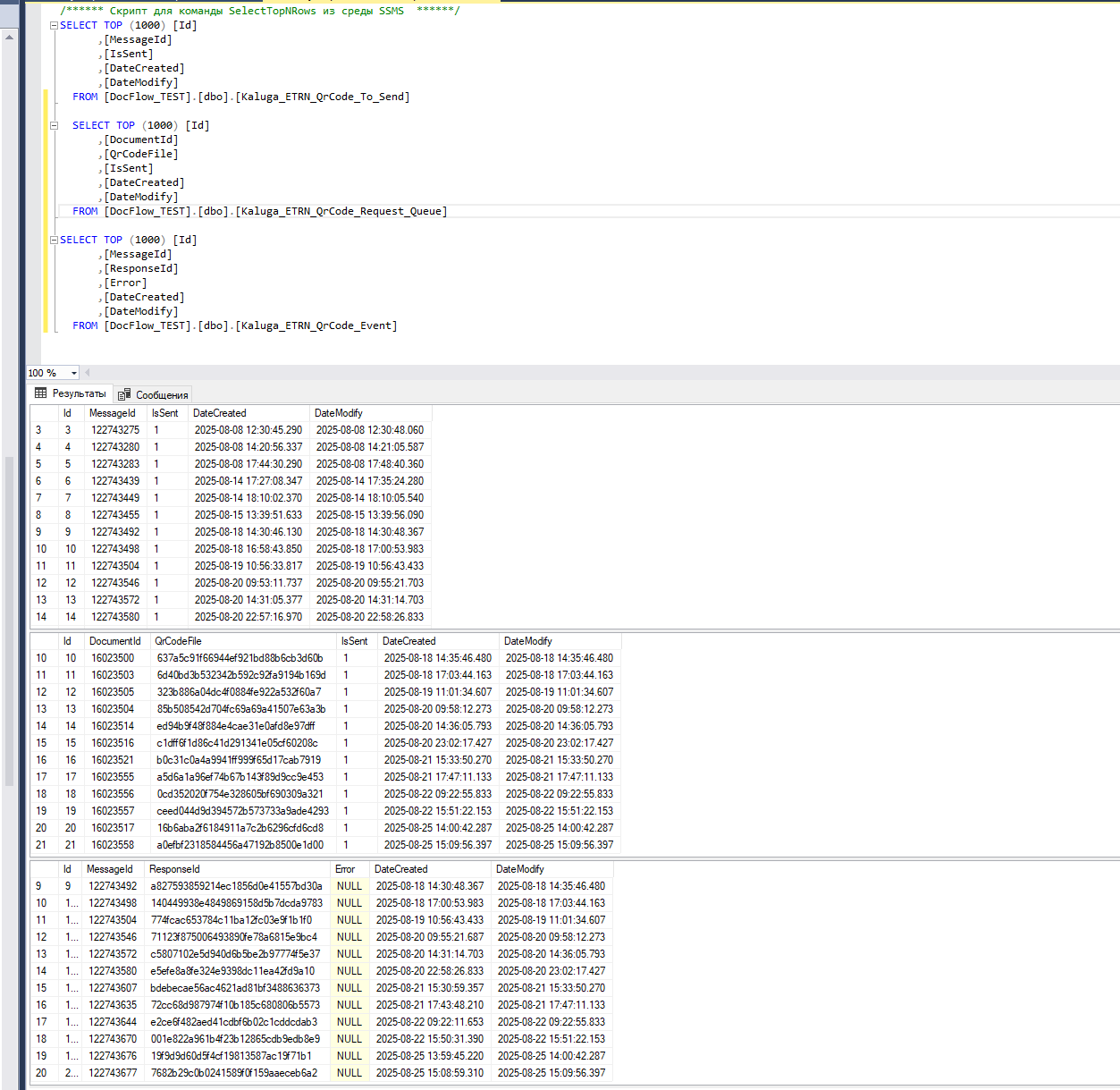Click ResponseId a827593859214ec1856d0e41557bd30a
Viewport: 1120px width, 1090px height.
237,886
